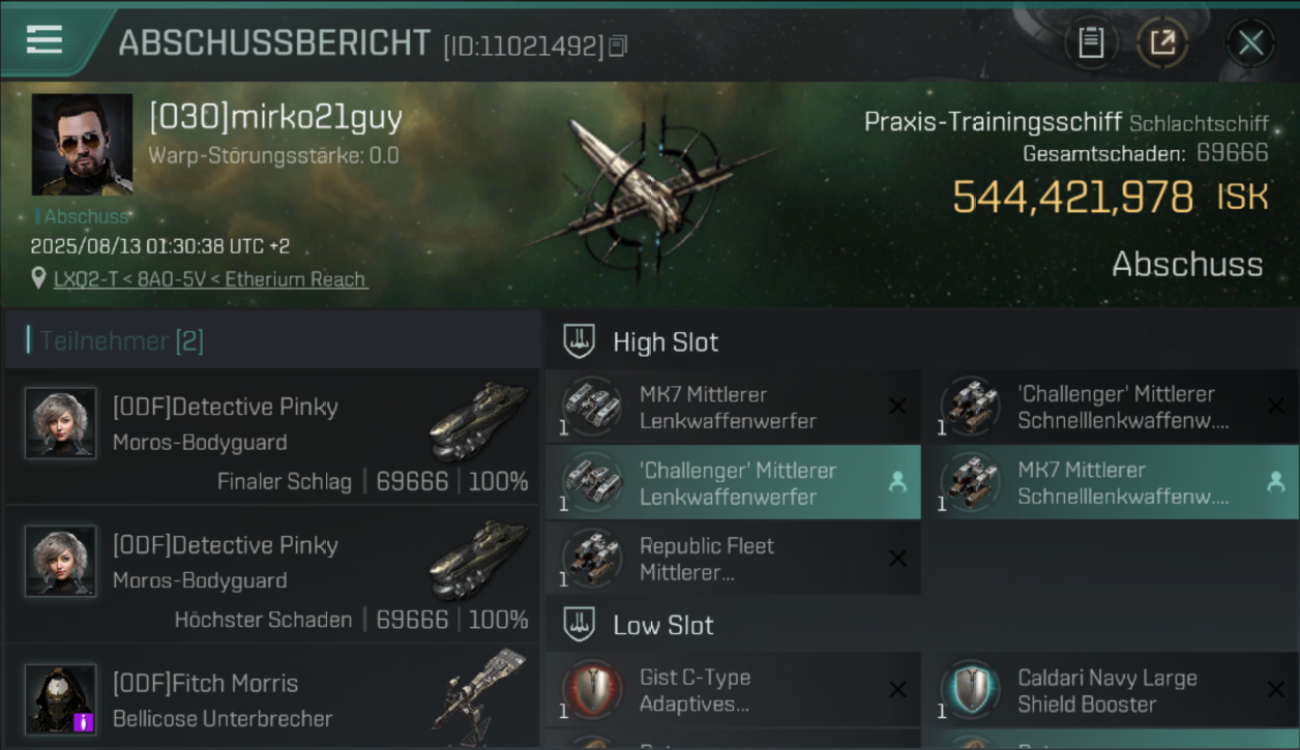Click the person icon on 'Challenger' Lenkwaffenwerfer

pos(897,483)
